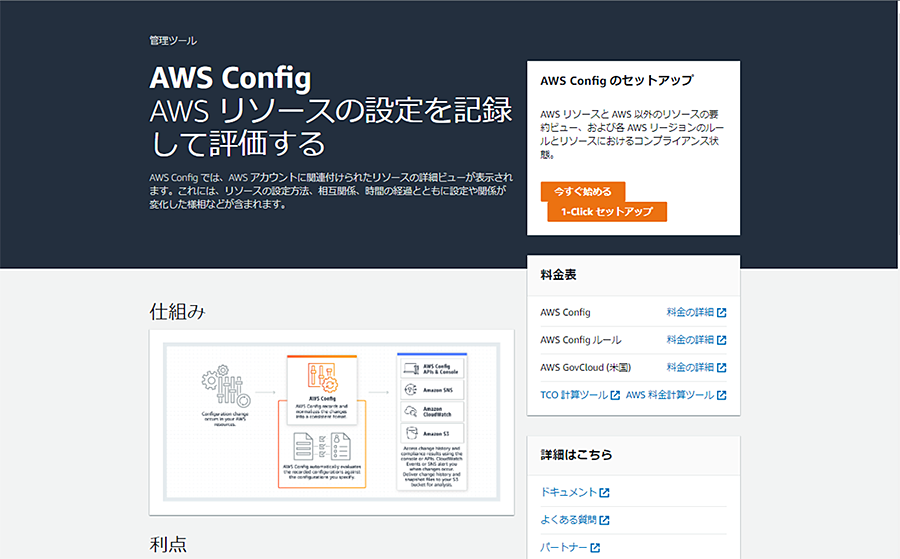Click external-link icon in AWS Config ルール row
Image resolution: width=900 pixels, height=559 pixels.
(722, 340)
